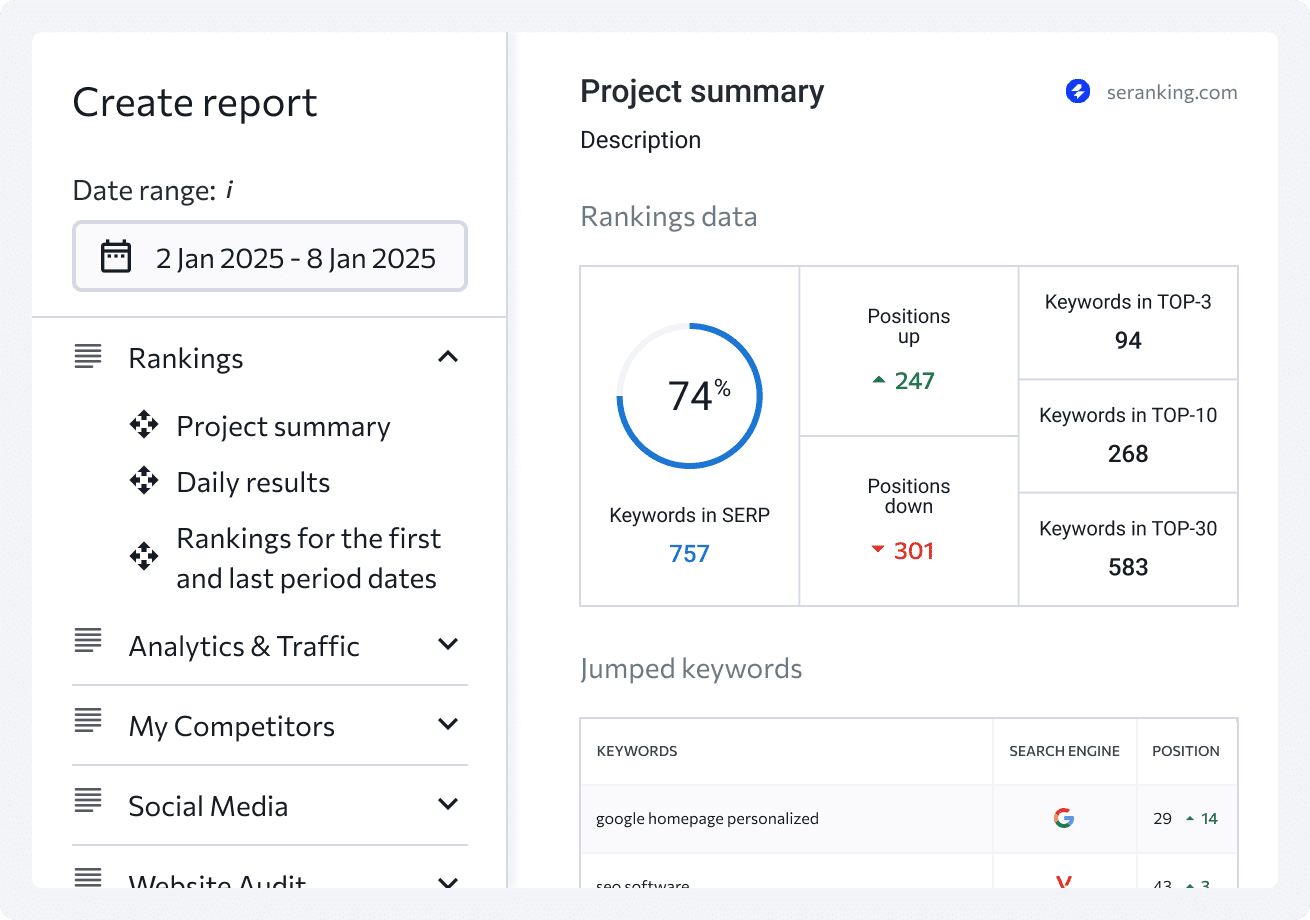
Task: Select the Project summary item
Action: (x=283, y=426)
